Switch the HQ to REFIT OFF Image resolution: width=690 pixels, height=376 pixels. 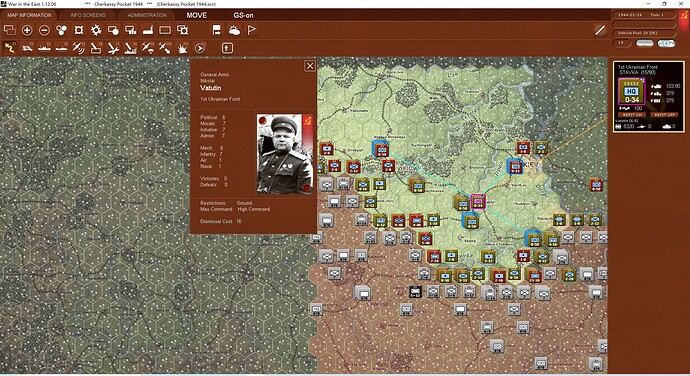[x=664, y=114]
